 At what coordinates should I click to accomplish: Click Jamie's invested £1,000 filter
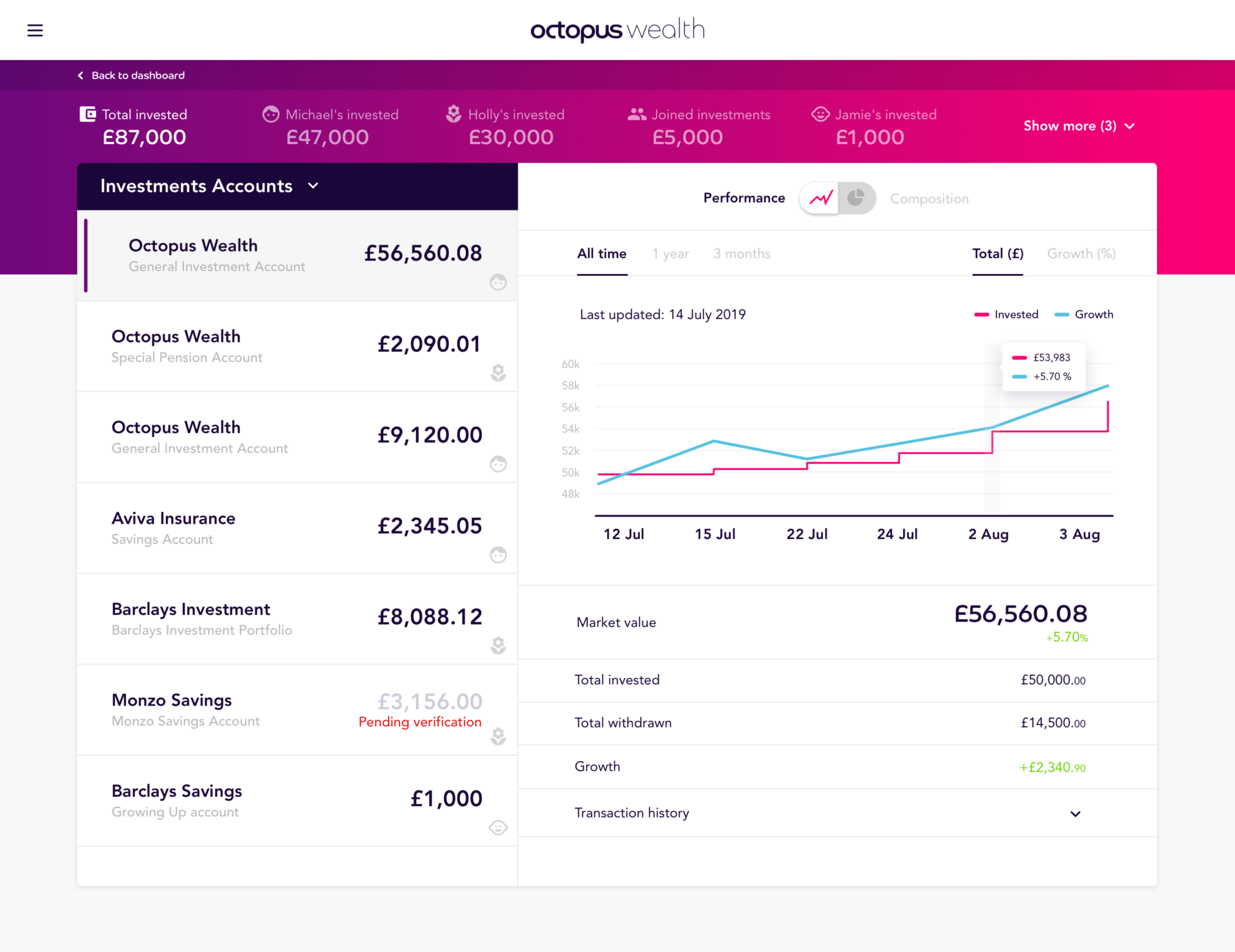coord(874,126)
